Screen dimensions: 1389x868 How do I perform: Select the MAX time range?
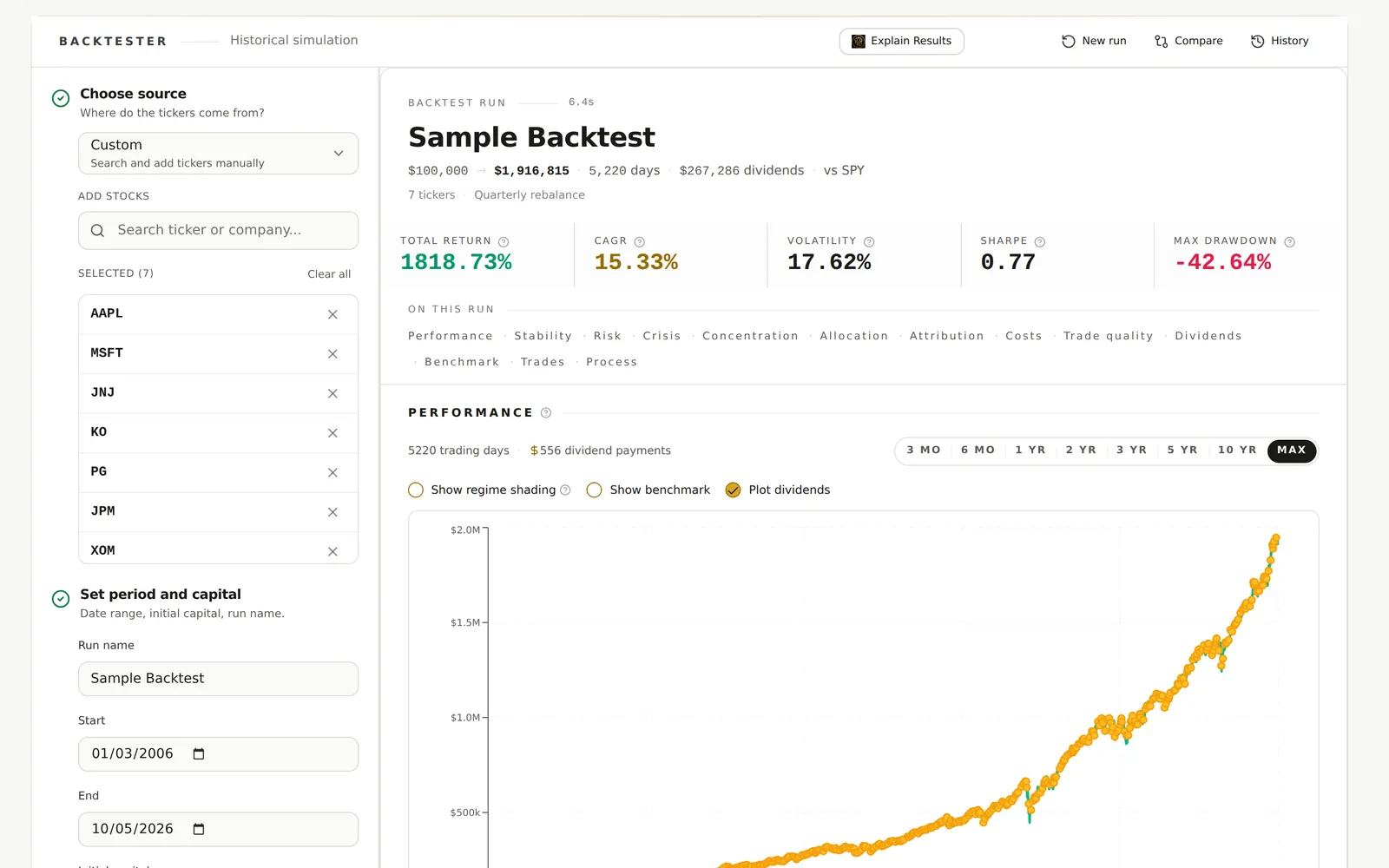(x=1292, y=450)
